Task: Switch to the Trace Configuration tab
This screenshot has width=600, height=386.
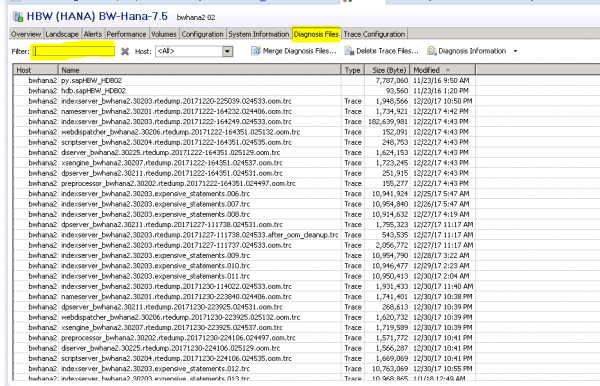Action: 374,34
